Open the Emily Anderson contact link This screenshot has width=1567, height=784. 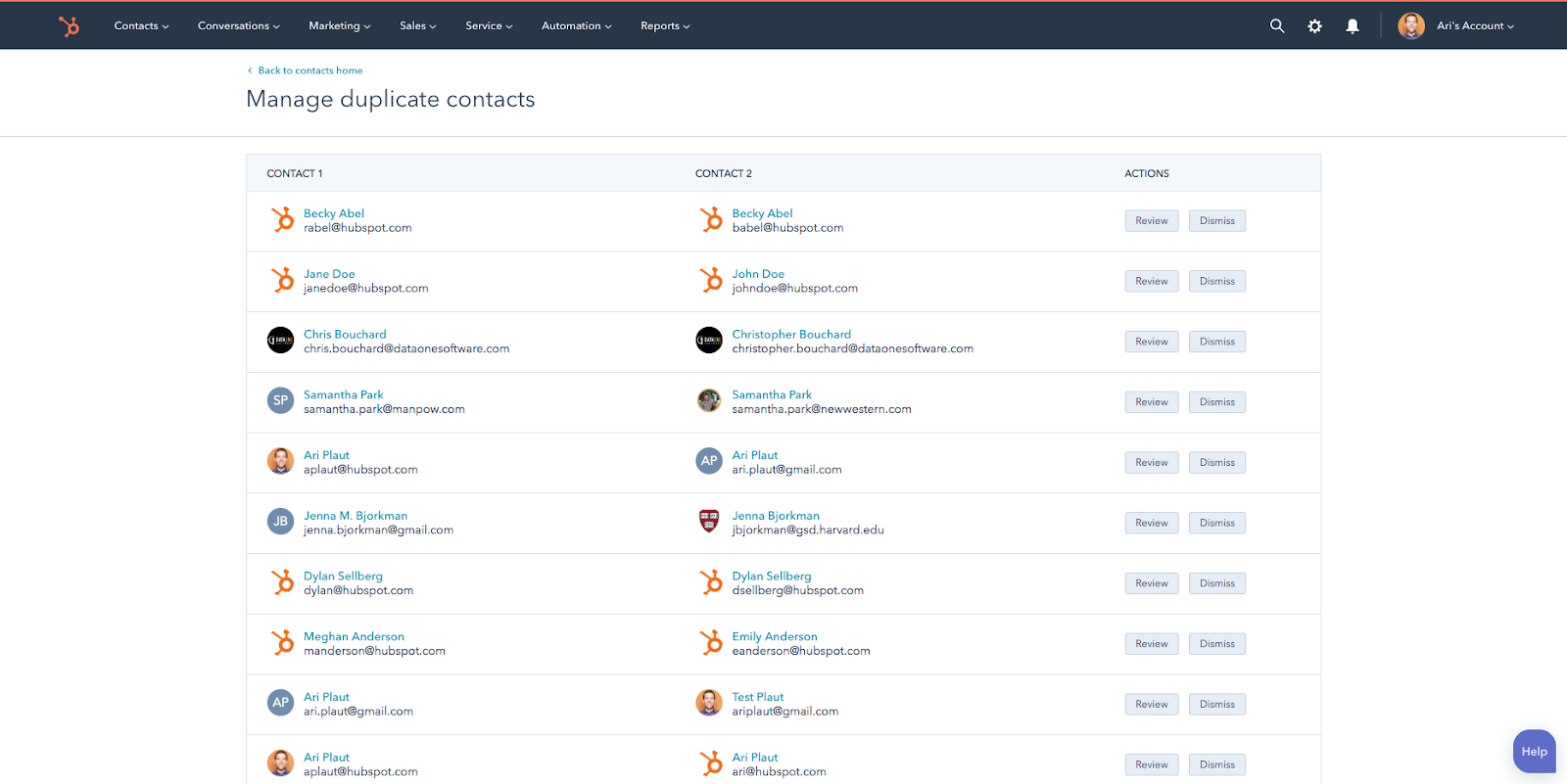click(x=775, y=637)
